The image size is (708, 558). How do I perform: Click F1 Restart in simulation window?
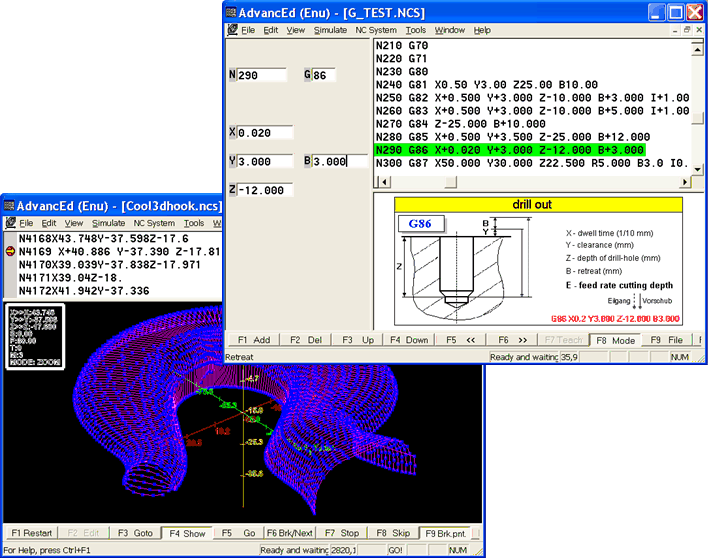pos(32,533)
